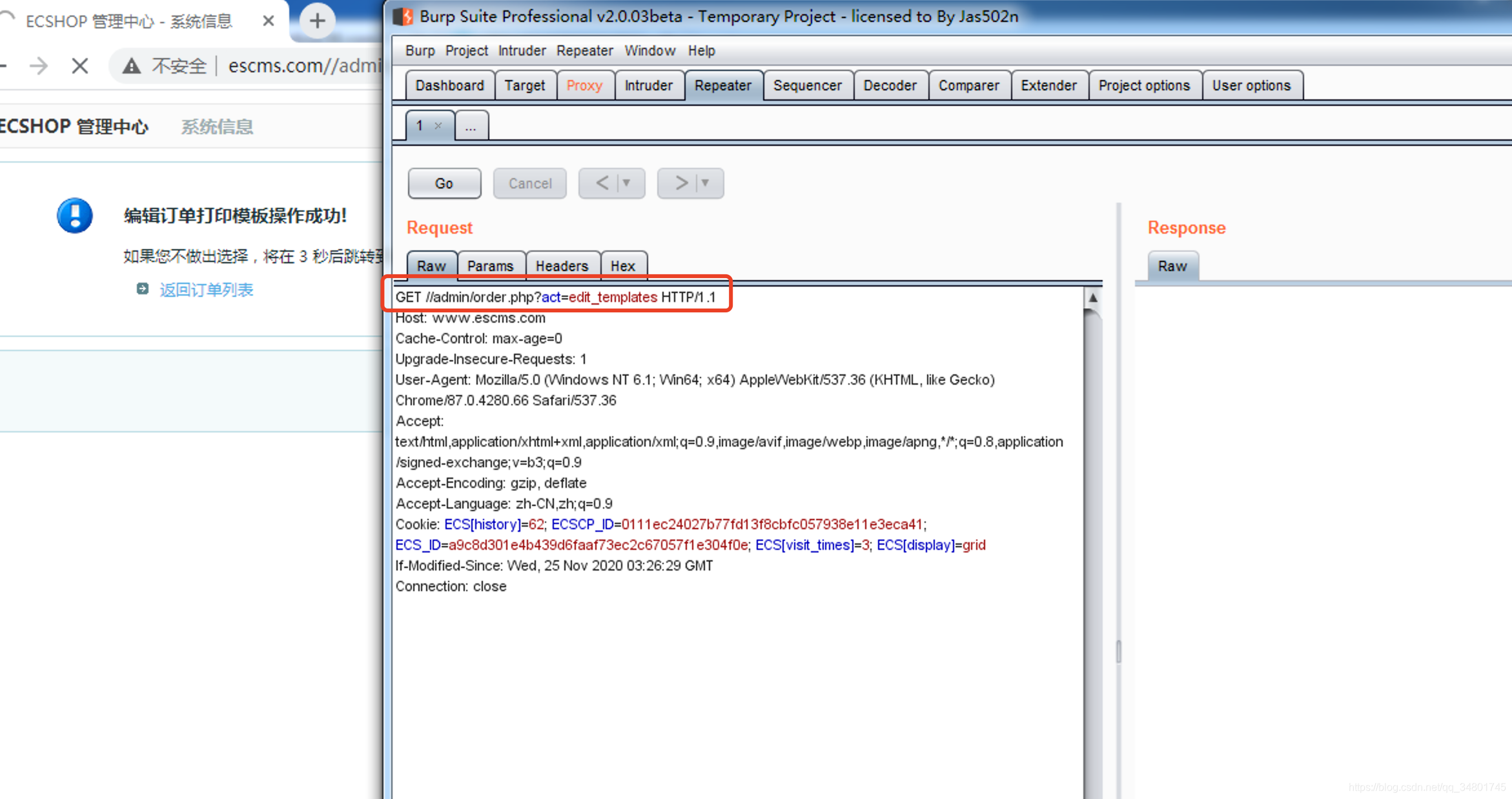Click the Connection: close header line
Viewport: 1512px width, 799px height.
[x=451, y=586]
